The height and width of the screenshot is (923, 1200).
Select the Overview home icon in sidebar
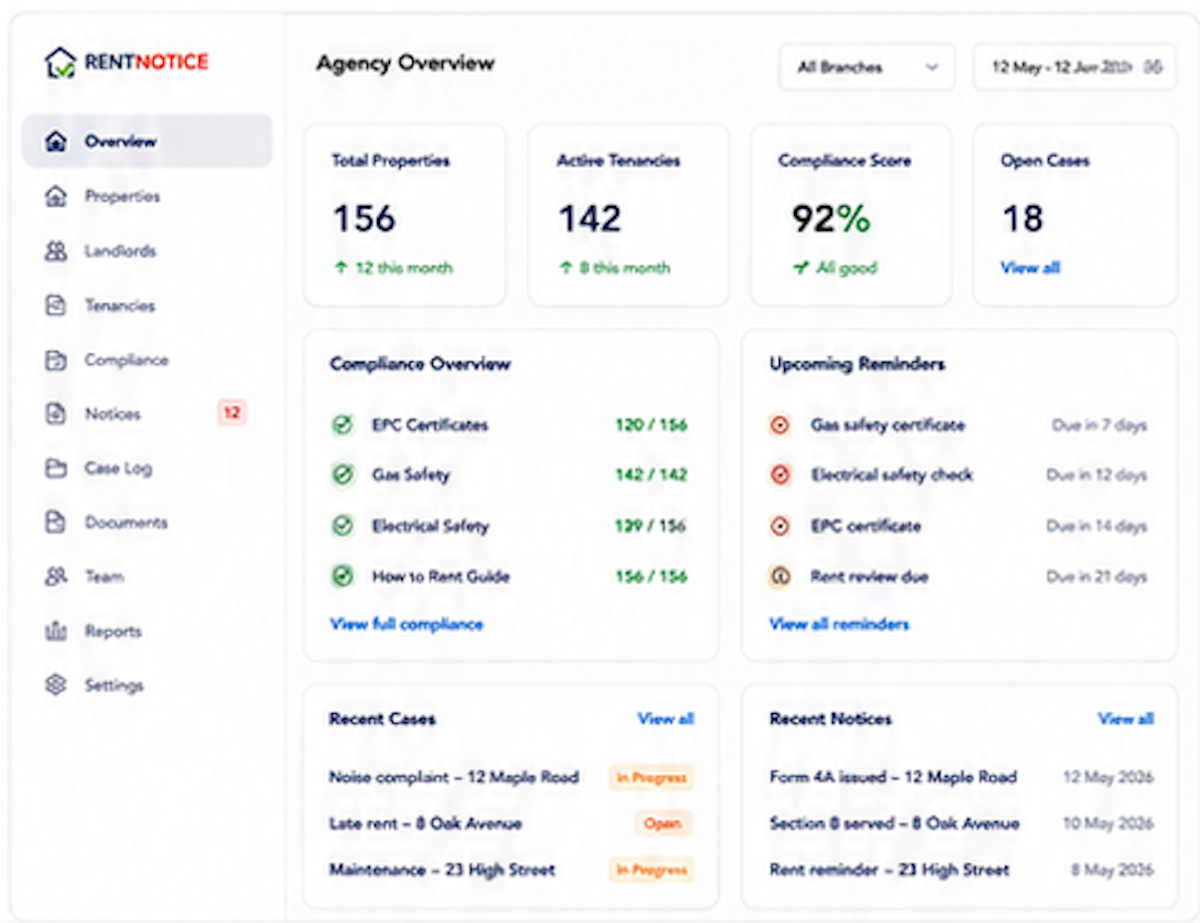[x=56, y=141]
